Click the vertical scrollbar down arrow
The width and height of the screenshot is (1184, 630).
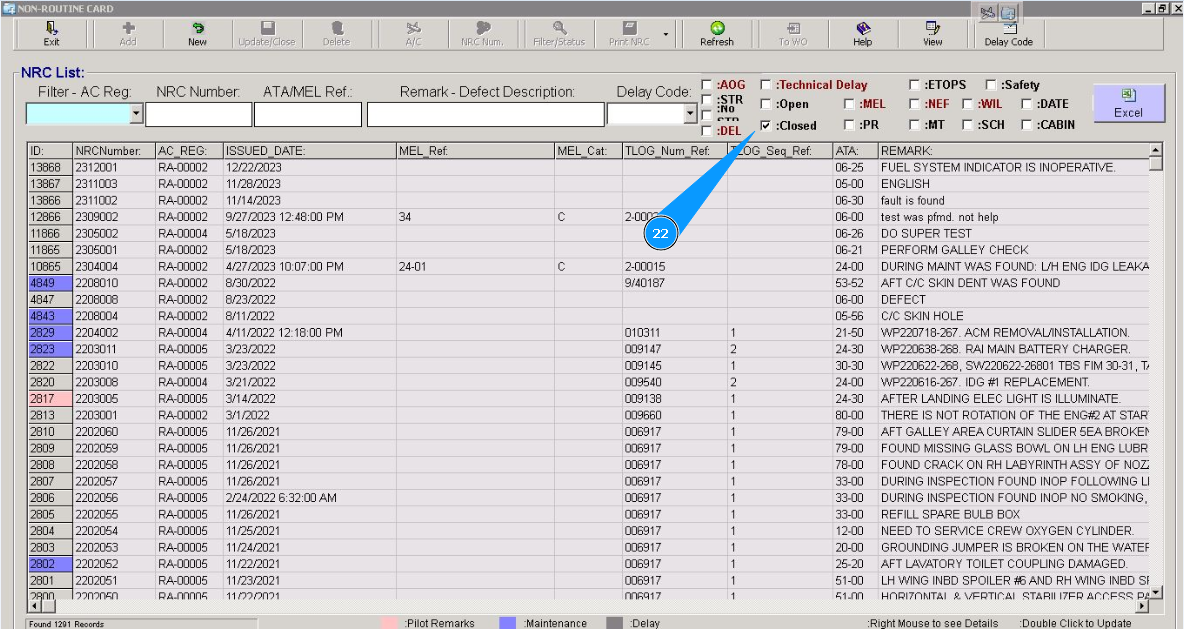(x=1155, y=592)
